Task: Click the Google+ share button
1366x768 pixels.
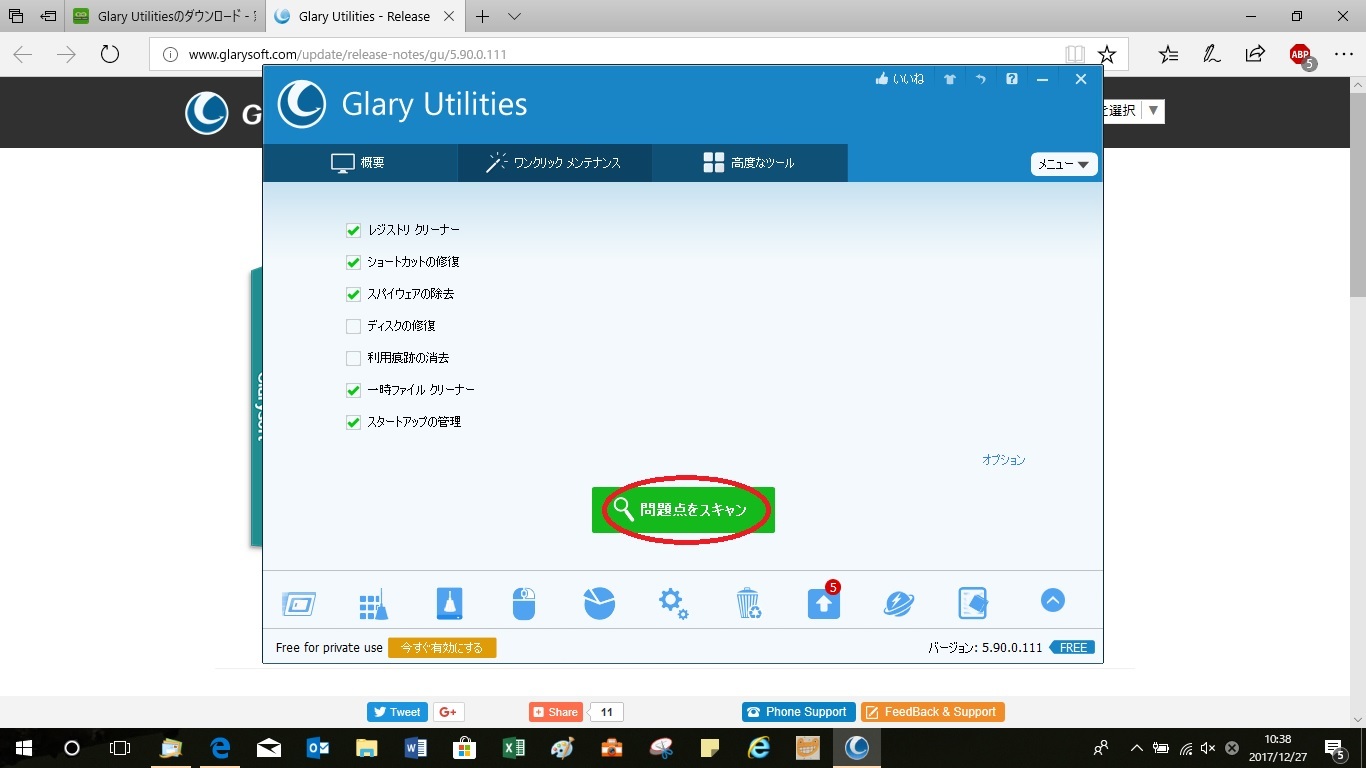Action: pyautogui.click(x=448, y=712)
